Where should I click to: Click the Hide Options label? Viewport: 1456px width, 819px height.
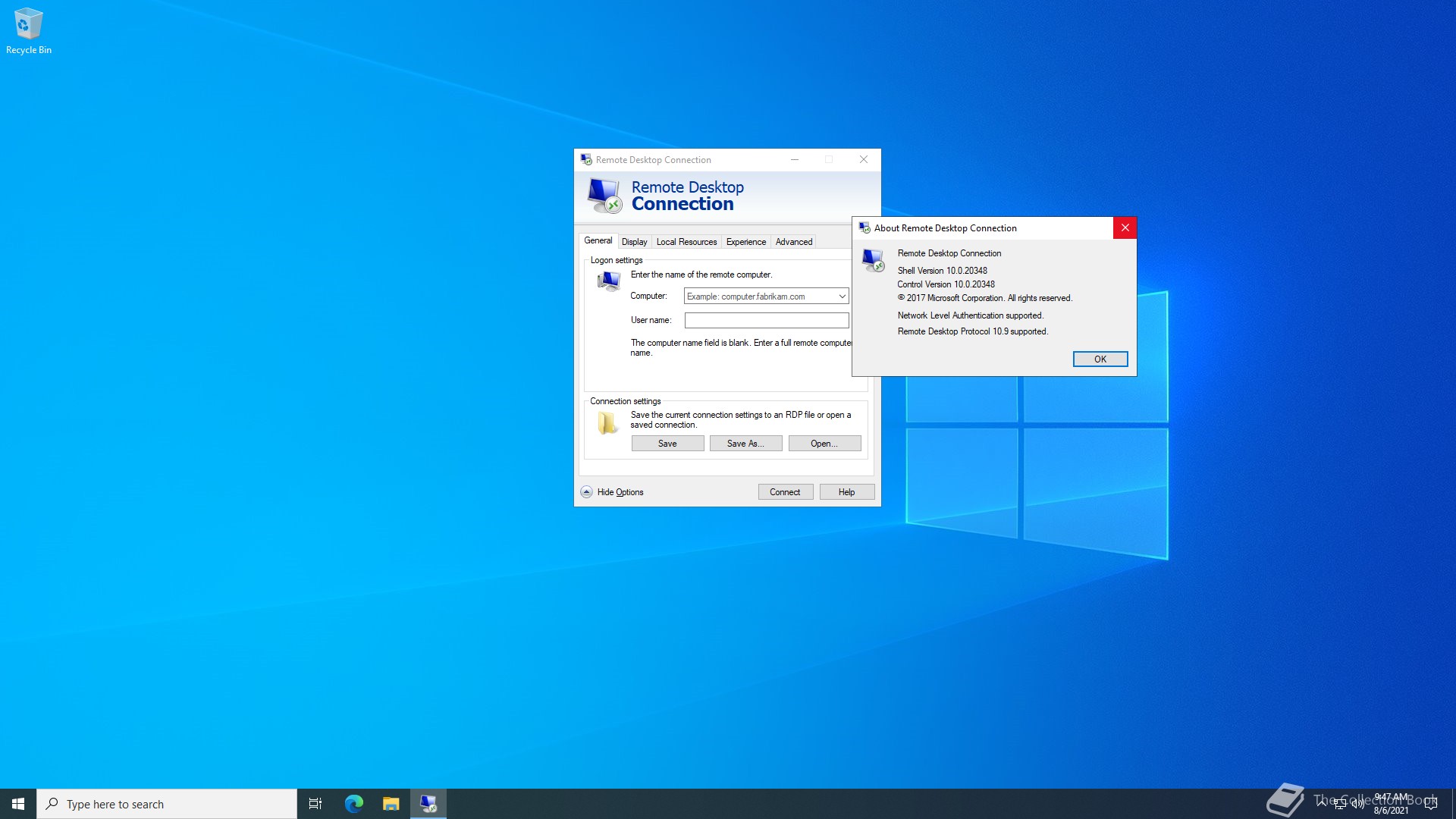click(620, 492)
